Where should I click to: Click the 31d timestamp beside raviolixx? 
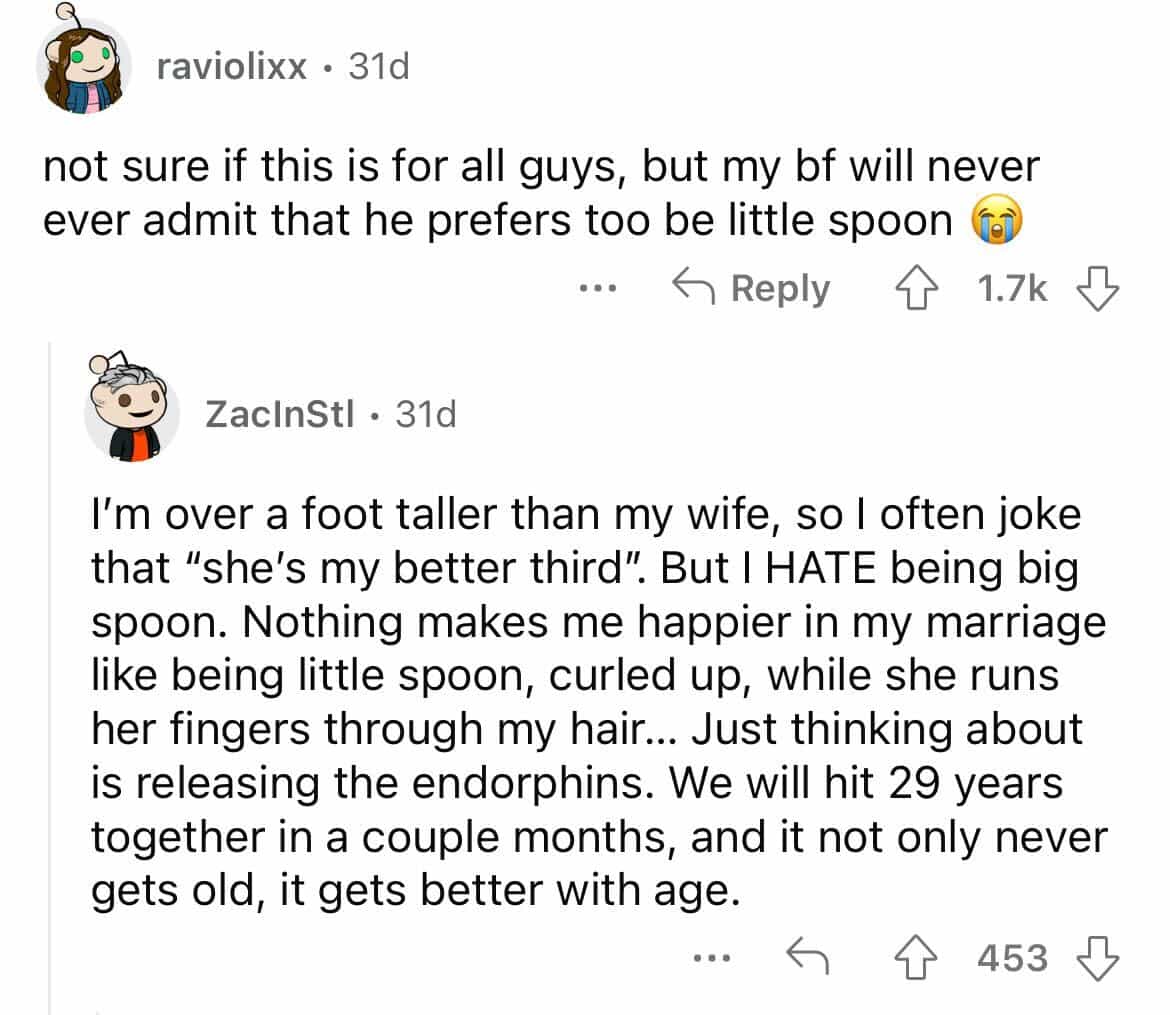378,67
